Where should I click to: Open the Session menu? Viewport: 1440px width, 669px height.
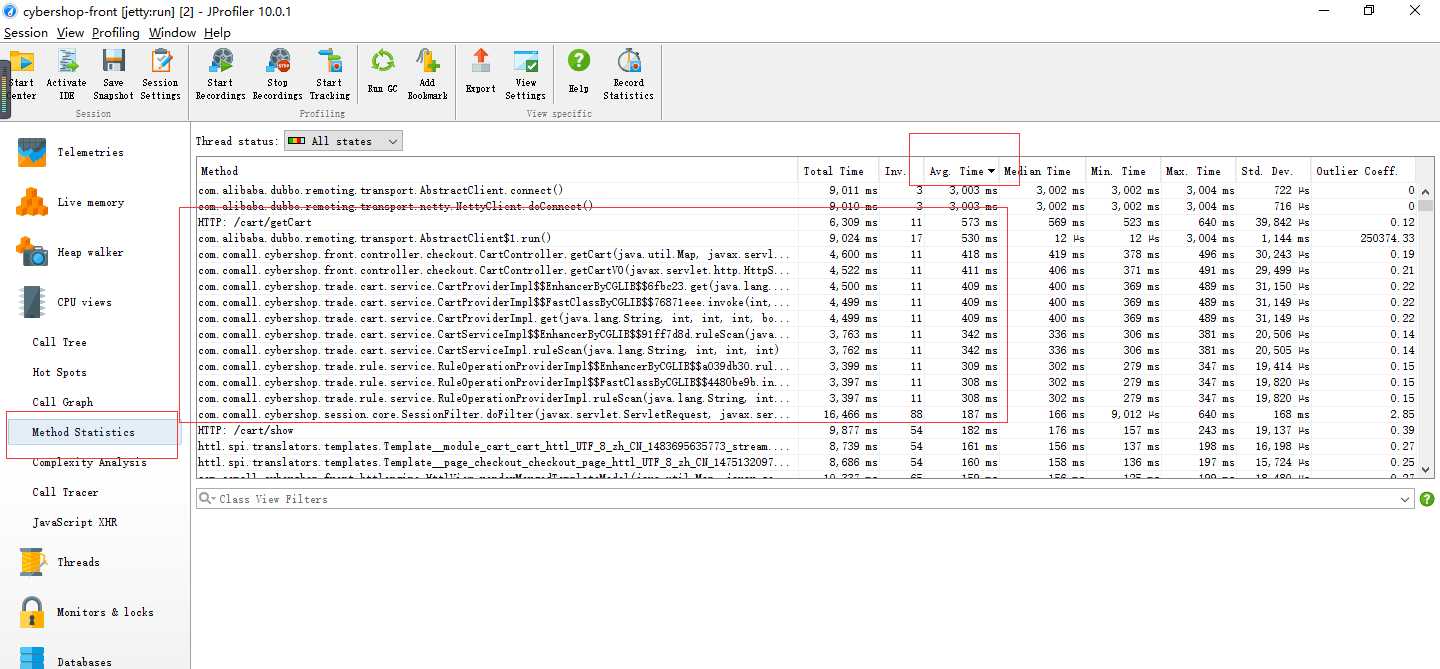pyautogui.click(x=26, y=33)
